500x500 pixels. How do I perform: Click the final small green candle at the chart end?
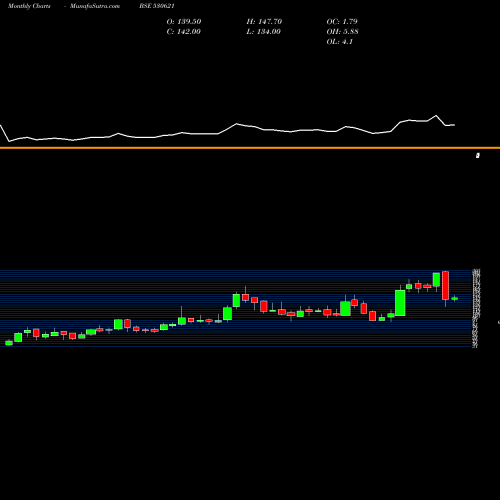tap(455, 299)
